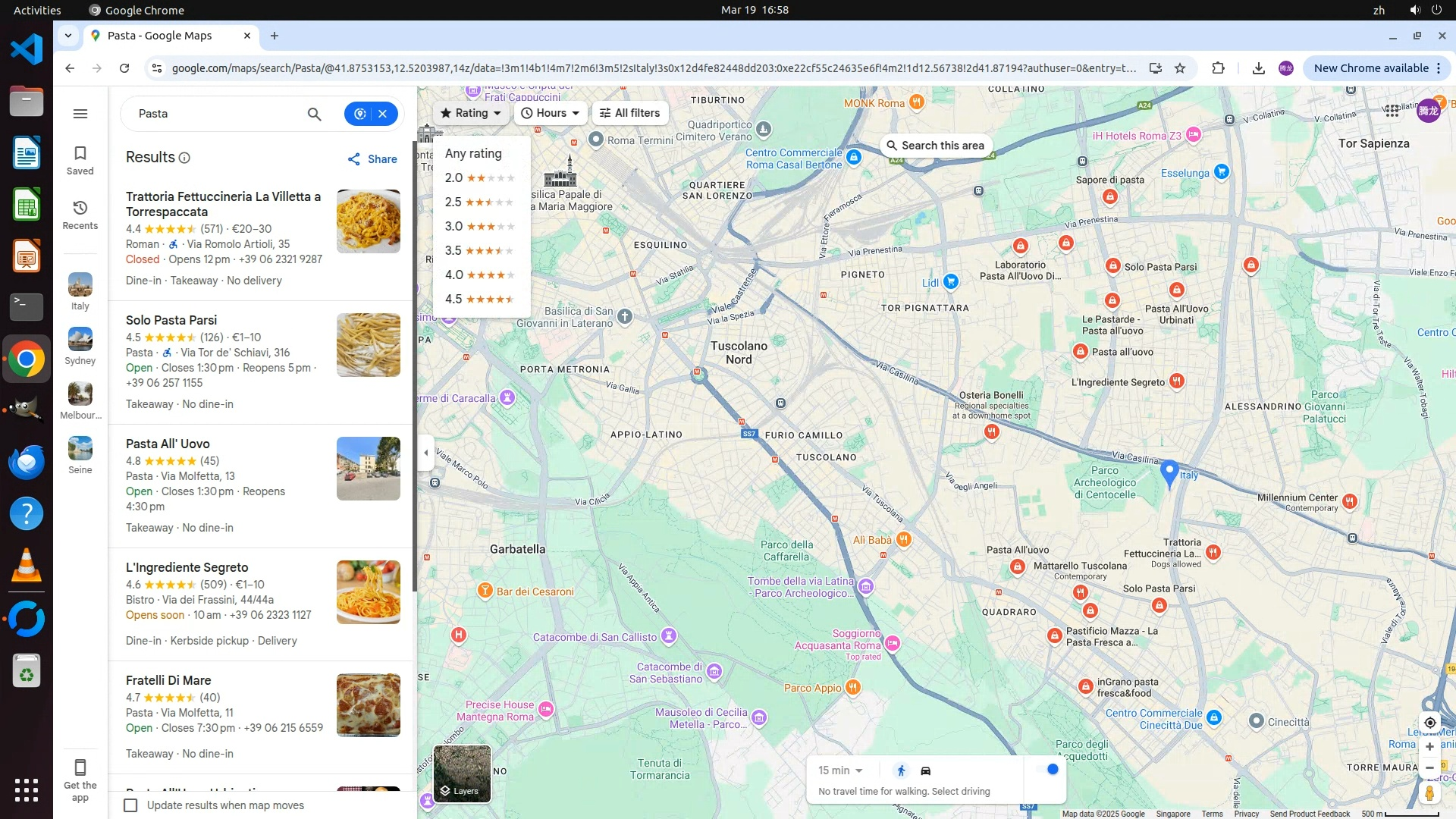The image size is (1456, 819).
Task: Select walking travel mode
Action: [901, 770]
